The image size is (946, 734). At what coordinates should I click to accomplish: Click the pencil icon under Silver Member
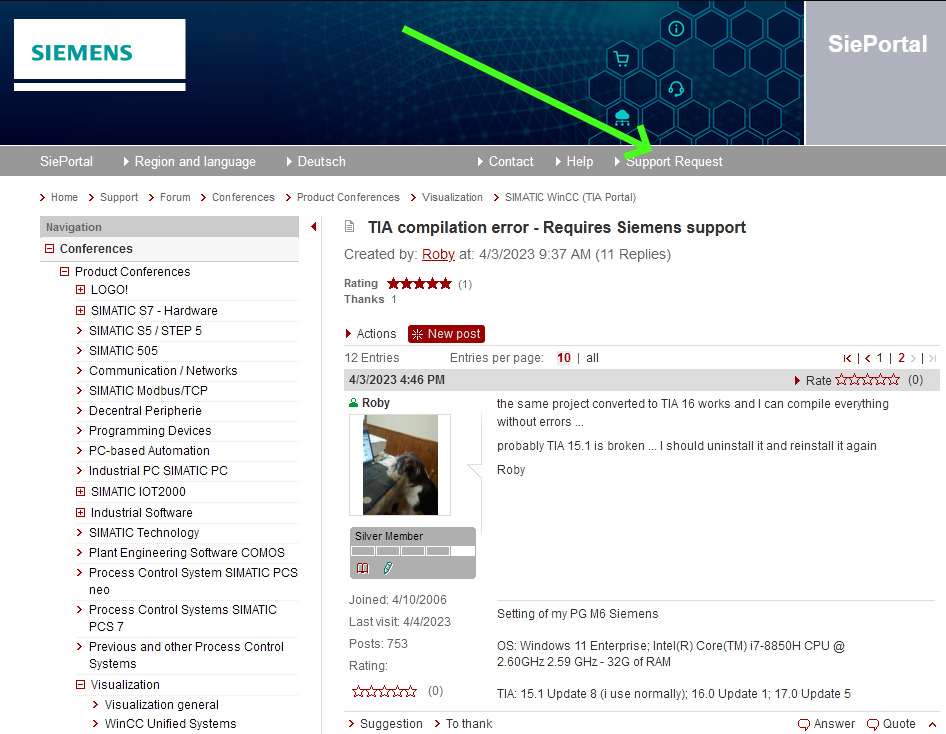point(388,568)
